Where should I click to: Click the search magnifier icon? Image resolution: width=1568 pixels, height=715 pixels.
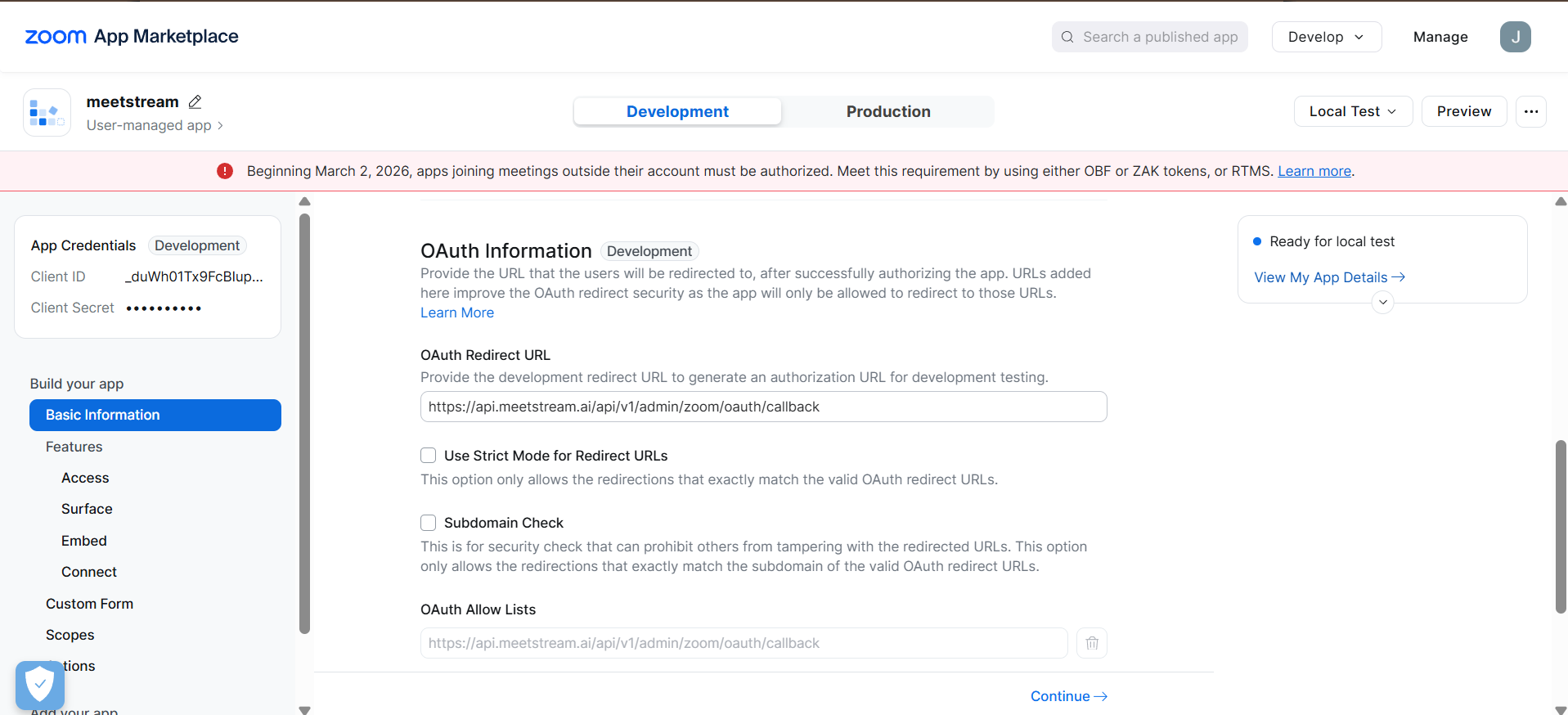point(1067,37)
